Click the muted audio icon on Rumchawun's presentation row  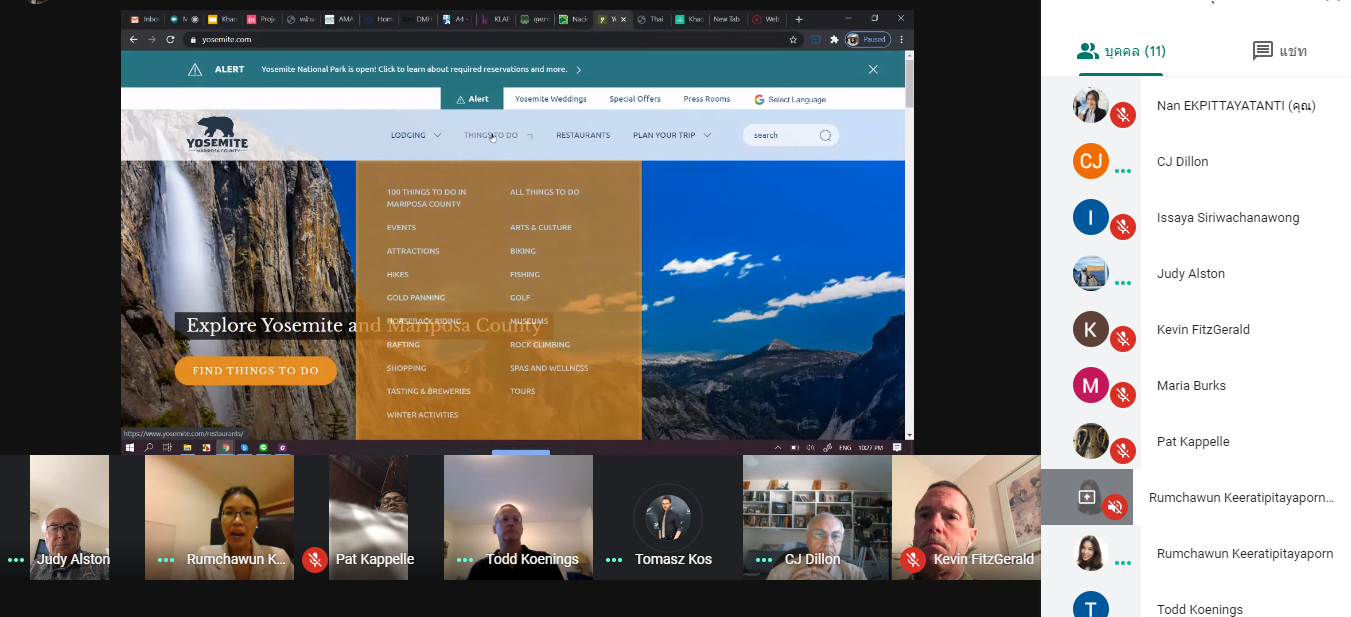pos(1114,507)
